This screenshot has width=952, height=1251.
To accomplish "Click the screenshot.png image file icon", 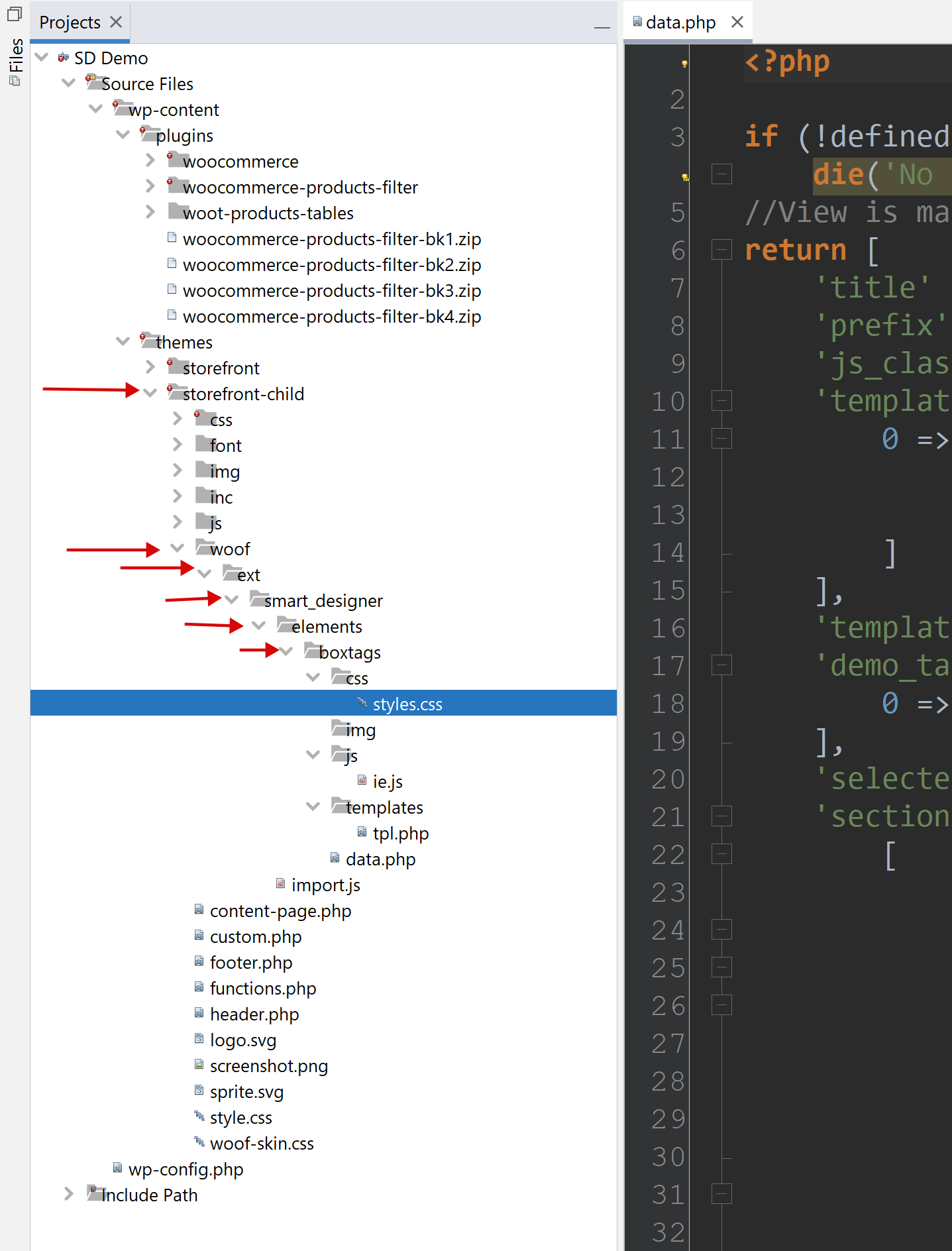I will [199, 1065].
